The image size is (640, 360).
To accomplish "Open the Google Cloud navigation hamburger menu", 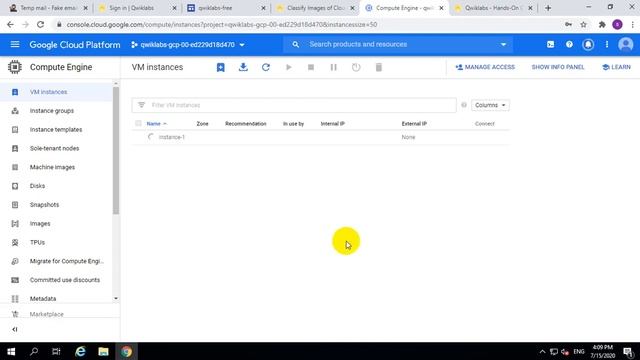I will tap(15, 44).
